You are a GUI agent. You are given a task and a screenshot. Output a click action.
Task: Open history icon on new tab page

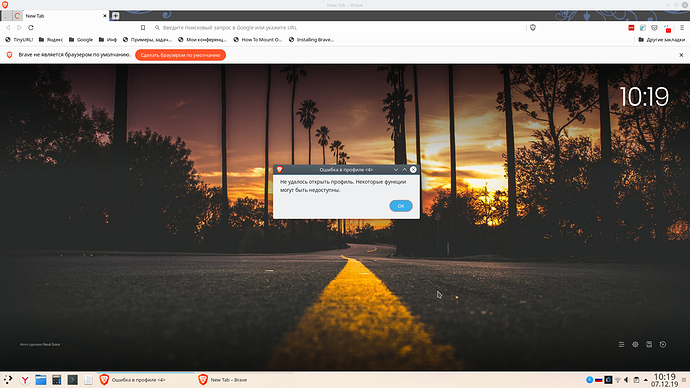(x=663, y=344)
